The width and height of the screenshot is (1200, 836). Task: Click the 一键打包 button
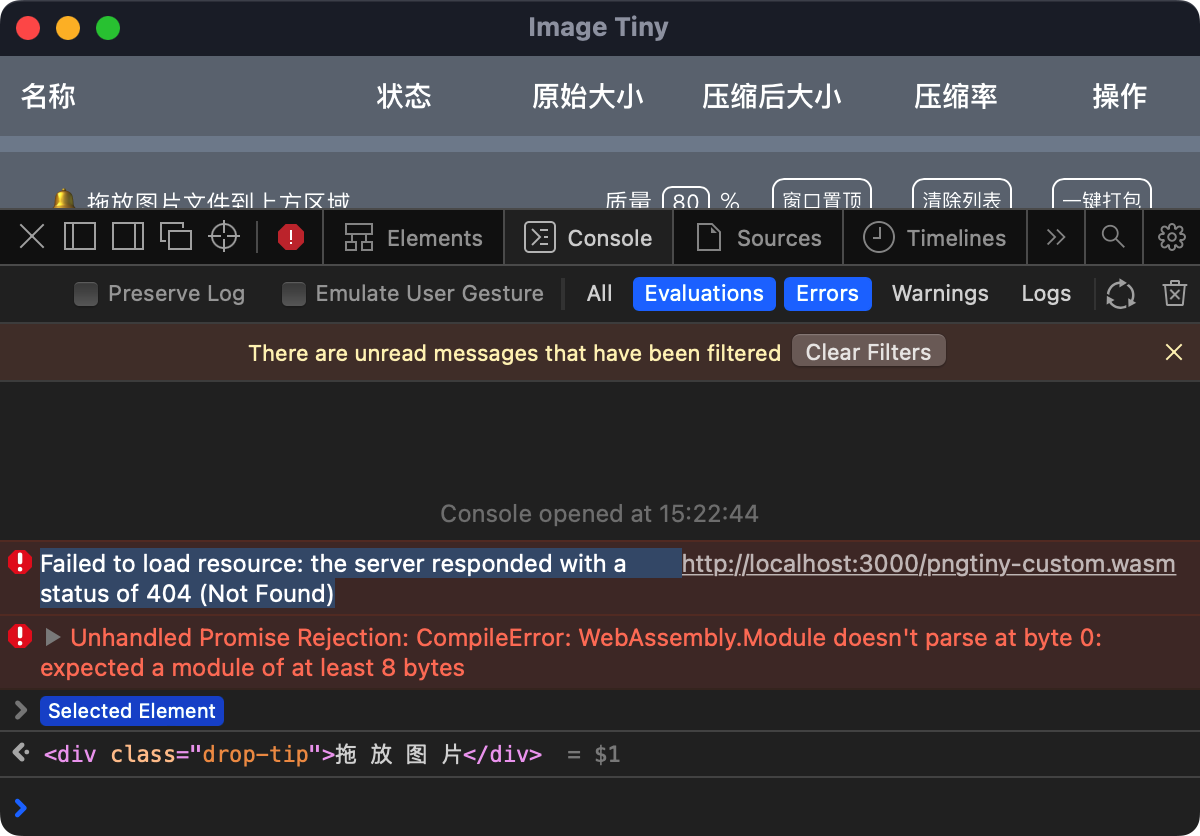pyautogui.click(x=1102, y=196)
